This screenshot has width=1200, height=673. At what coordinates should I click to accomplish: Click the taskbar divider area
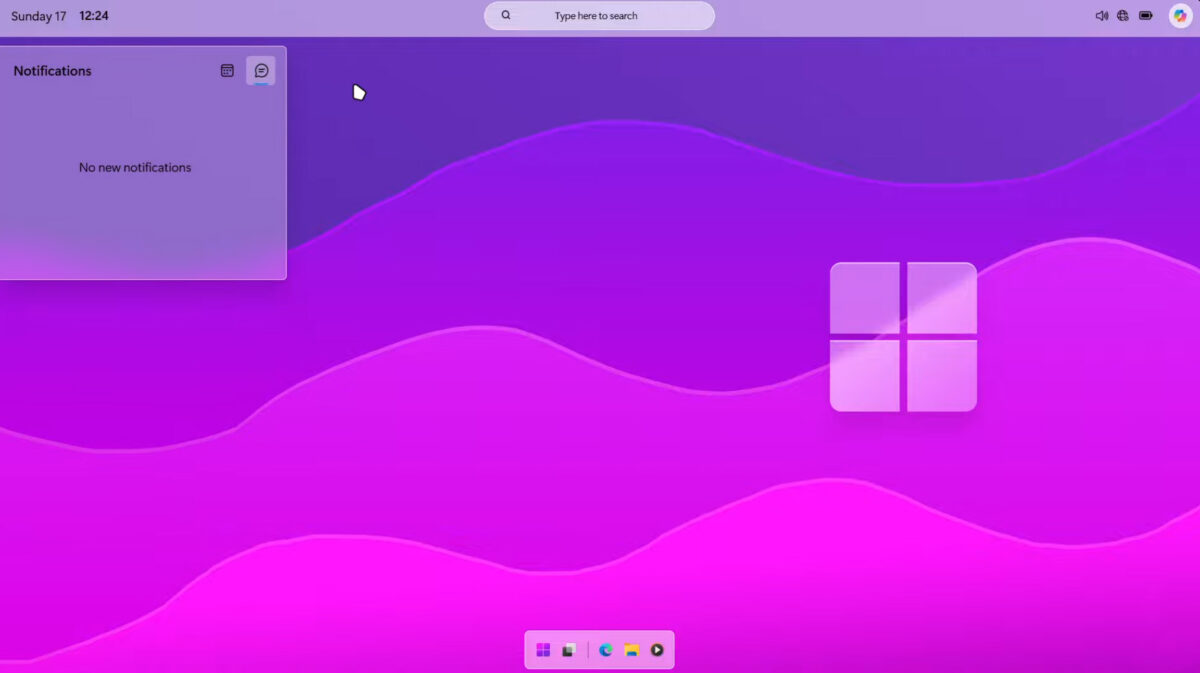coord(586,649)
